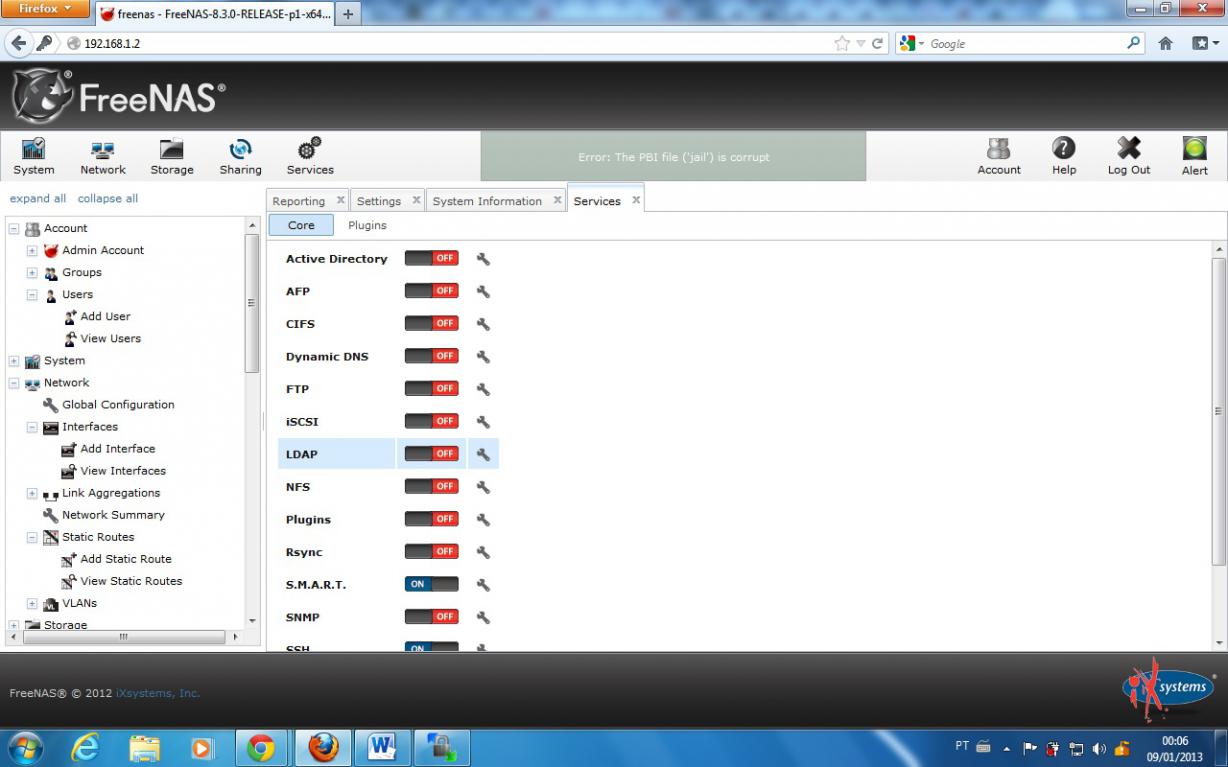Open S.M.A.R.T. settings wrench icon

click(483, 585)
